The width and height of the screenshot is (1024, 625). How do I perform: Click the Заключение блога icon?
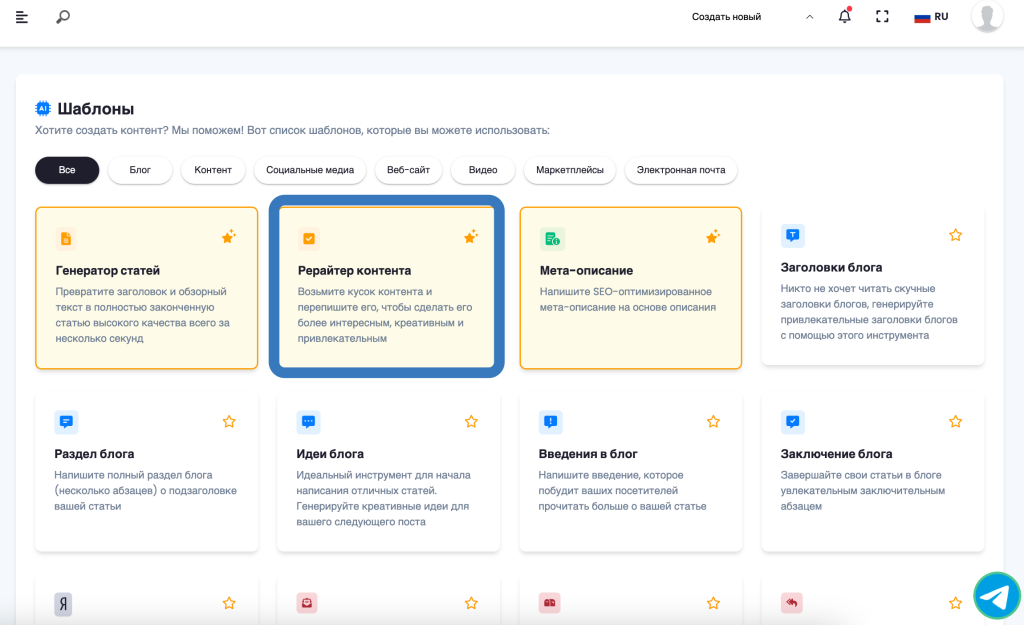click(793, 422)
